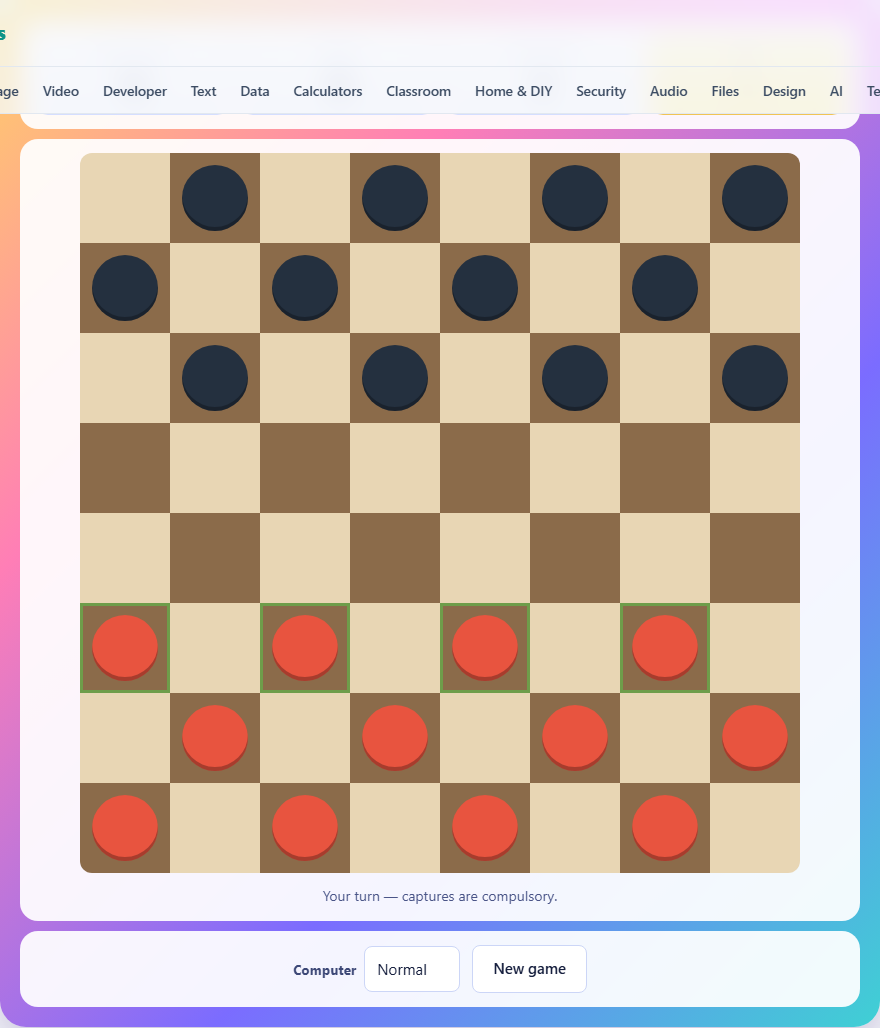The height and width of the screenshot is (1028, 880).
Task: Start a New game
Action: 529,969
